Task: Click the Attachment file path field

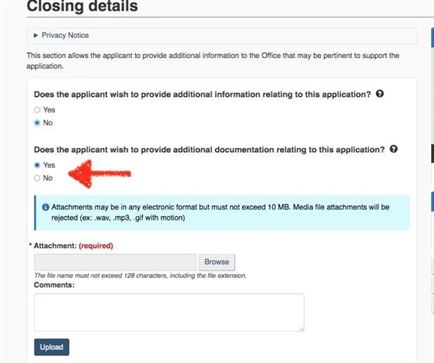Action: pyautogui.click(x=115, y=262)
